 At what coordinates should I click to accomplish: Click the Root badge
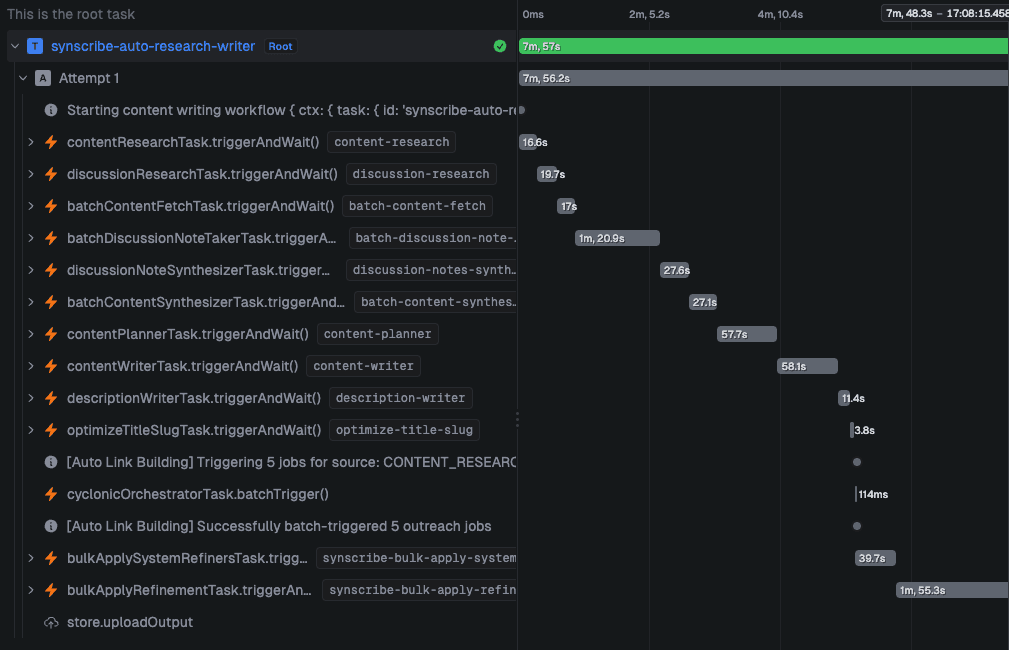point(281,46)
